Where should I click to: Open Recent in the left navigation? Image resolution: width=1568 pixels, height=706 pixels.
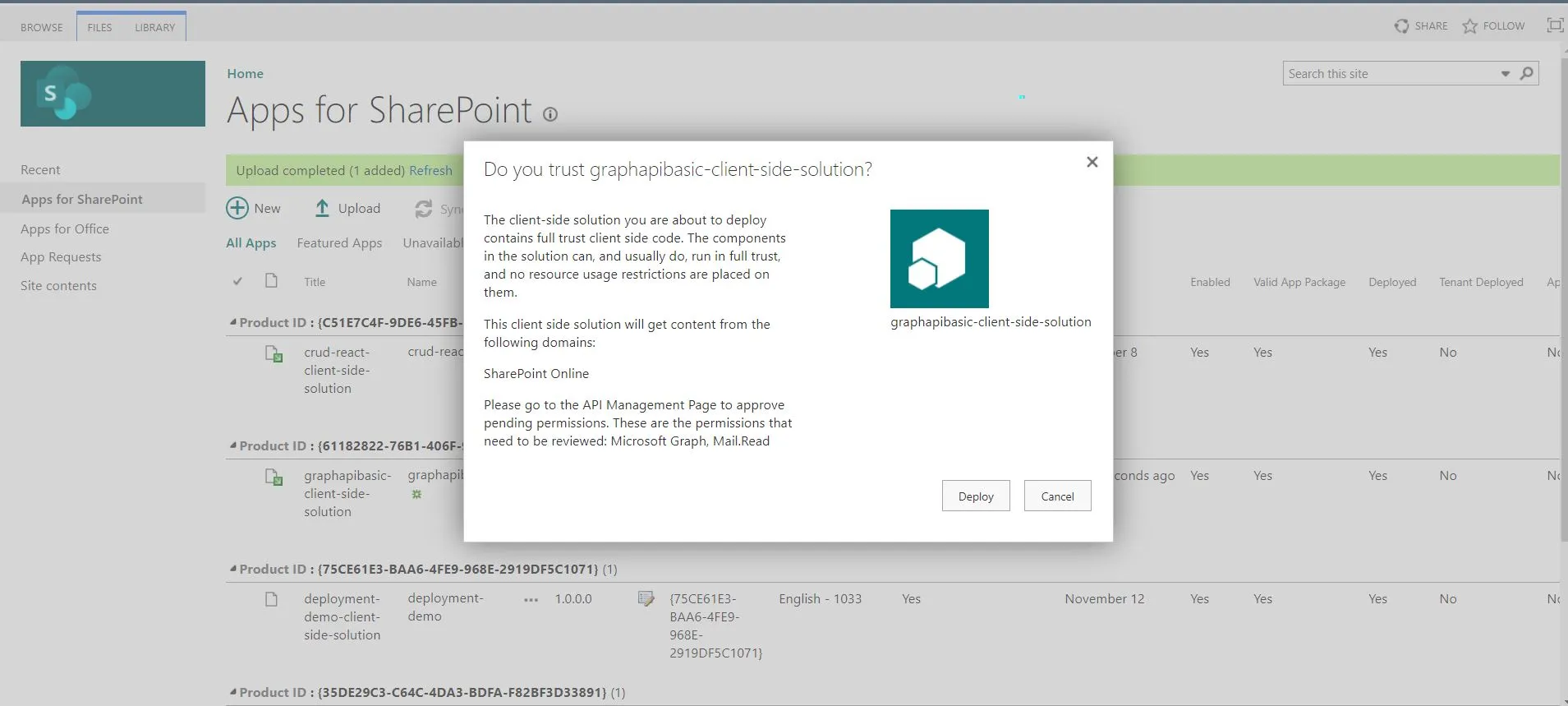point(40,169)
